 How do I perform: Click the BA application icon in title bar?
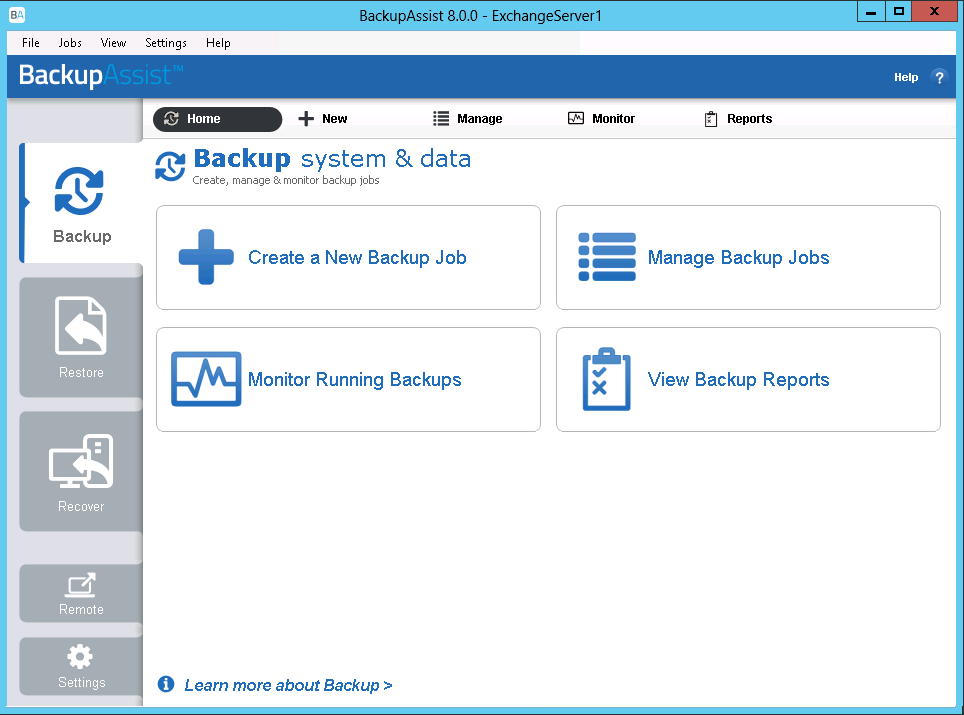coord(17,15)
